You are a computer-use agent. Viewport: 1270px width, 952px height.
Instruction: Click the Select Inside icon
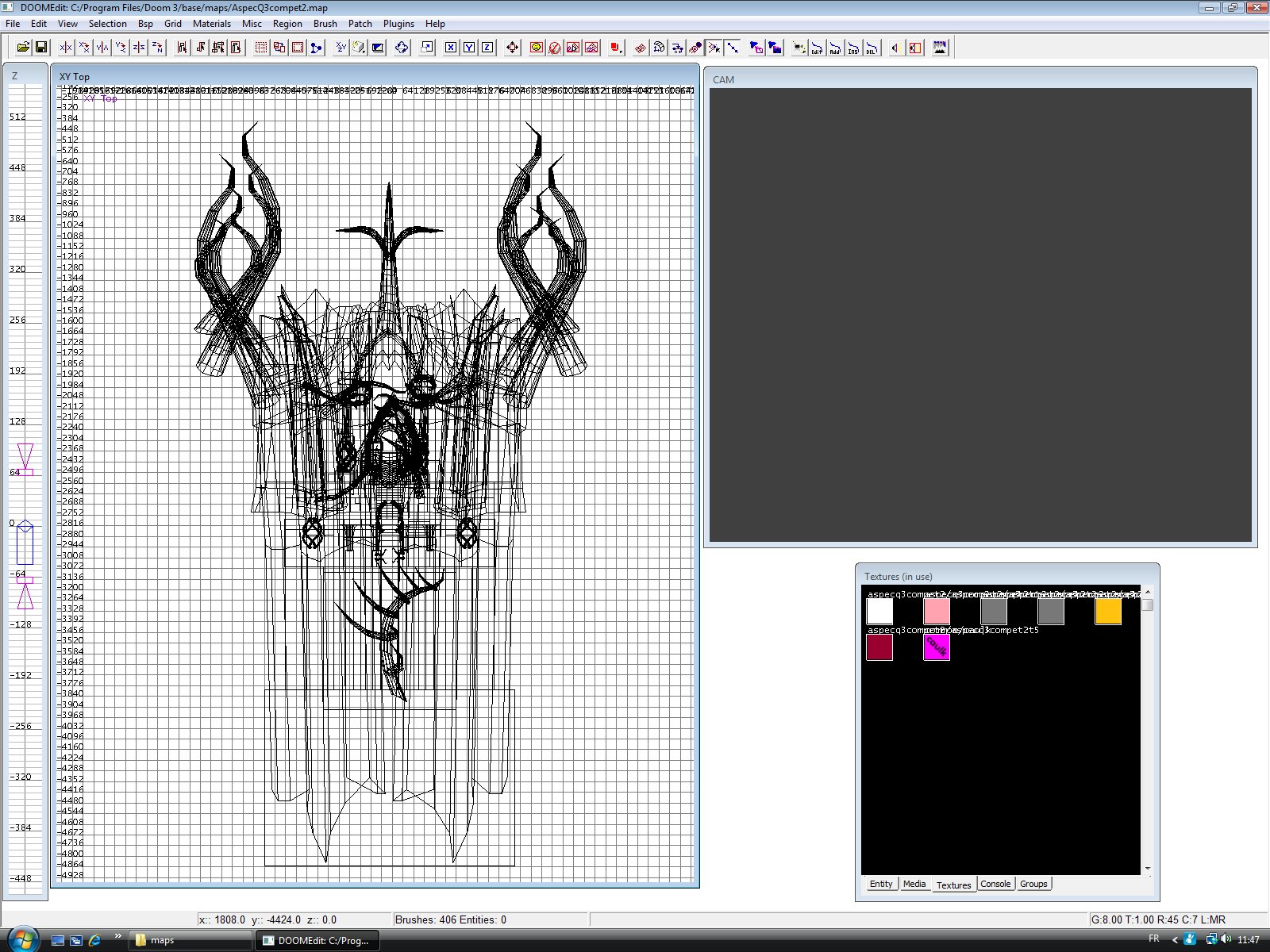tap(236, 48)
